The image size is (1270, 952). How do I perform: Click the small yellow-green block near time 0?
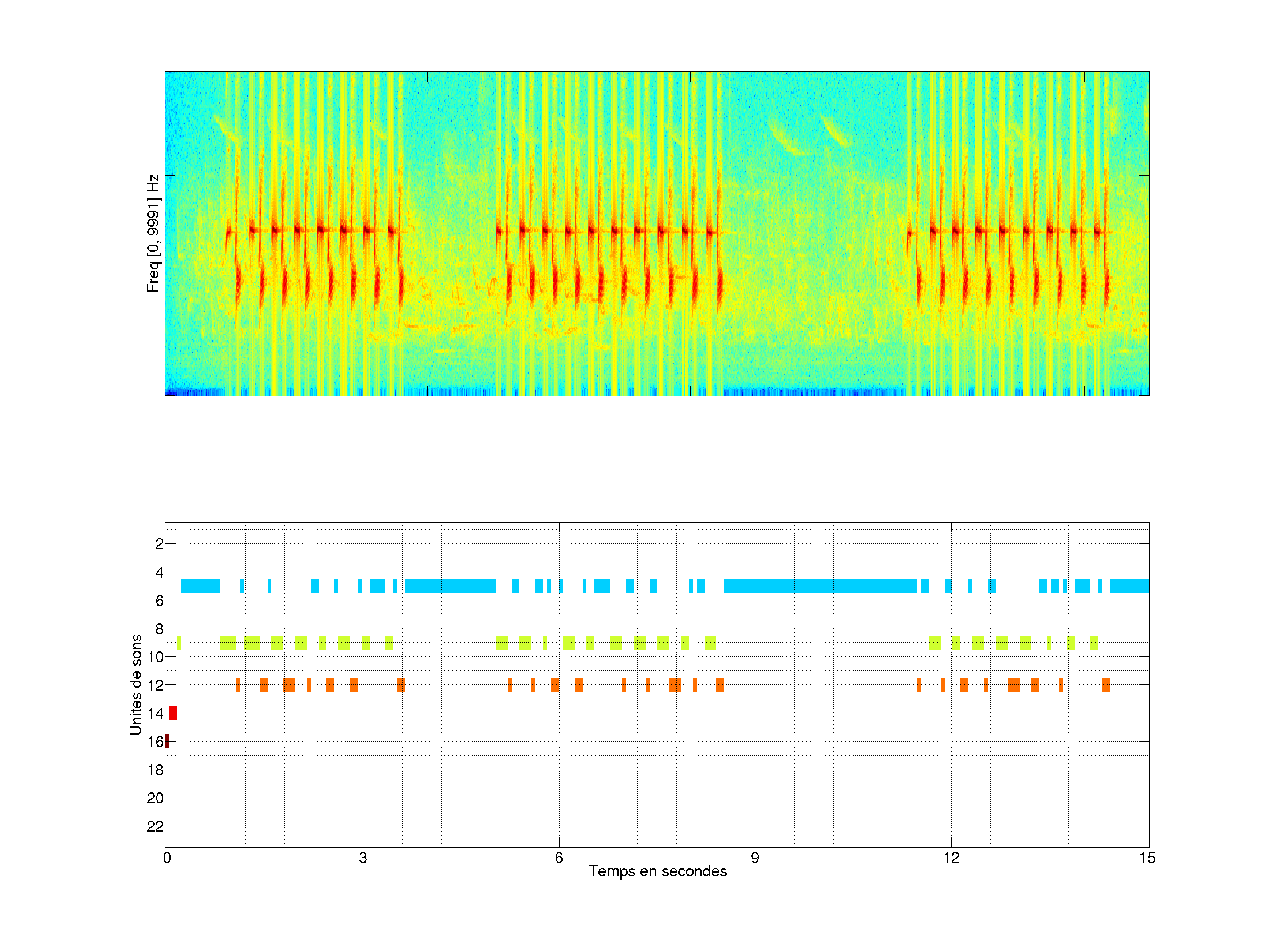(x=179, y=642)
